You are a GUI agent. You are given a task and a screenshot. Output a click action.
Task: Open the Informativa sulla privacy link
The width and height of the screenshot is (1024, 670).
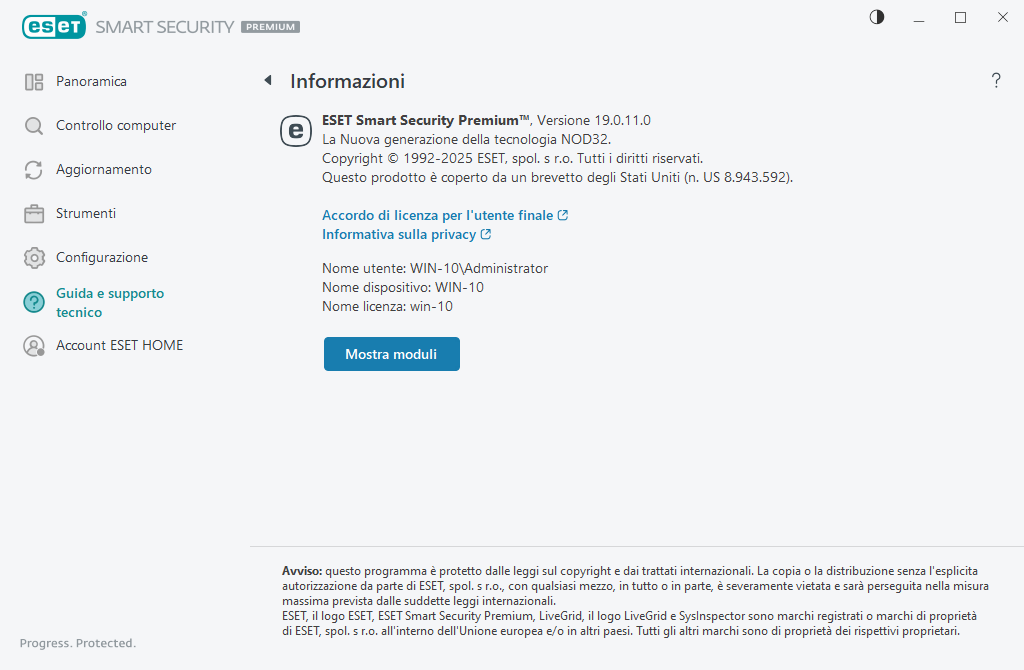pos(399,234)
